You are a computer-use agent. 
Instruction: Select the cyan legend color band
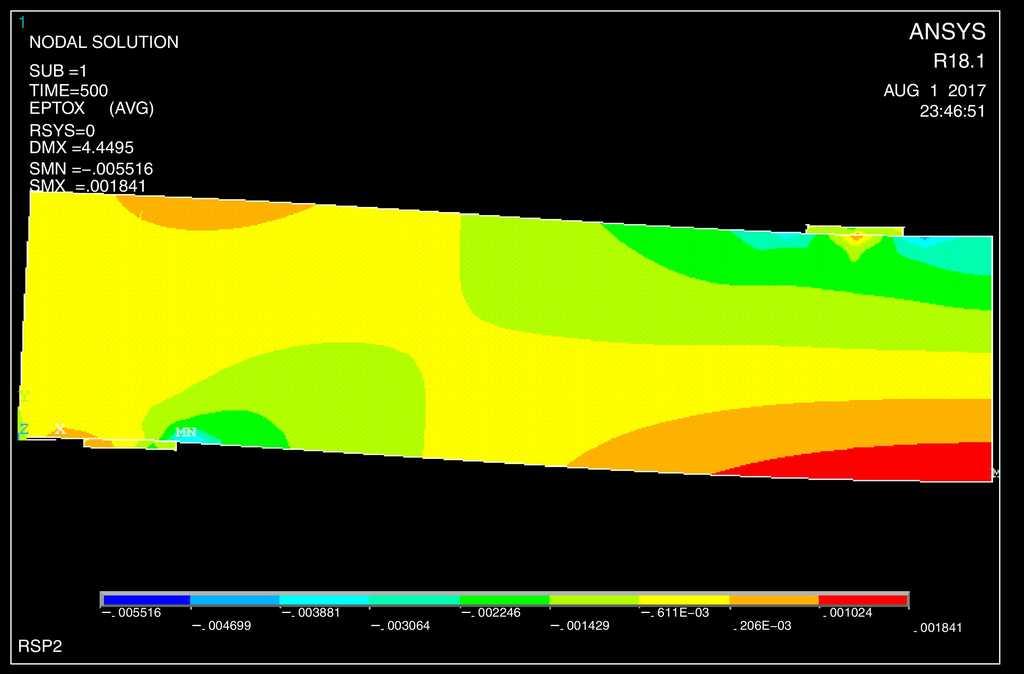[324, 600]
